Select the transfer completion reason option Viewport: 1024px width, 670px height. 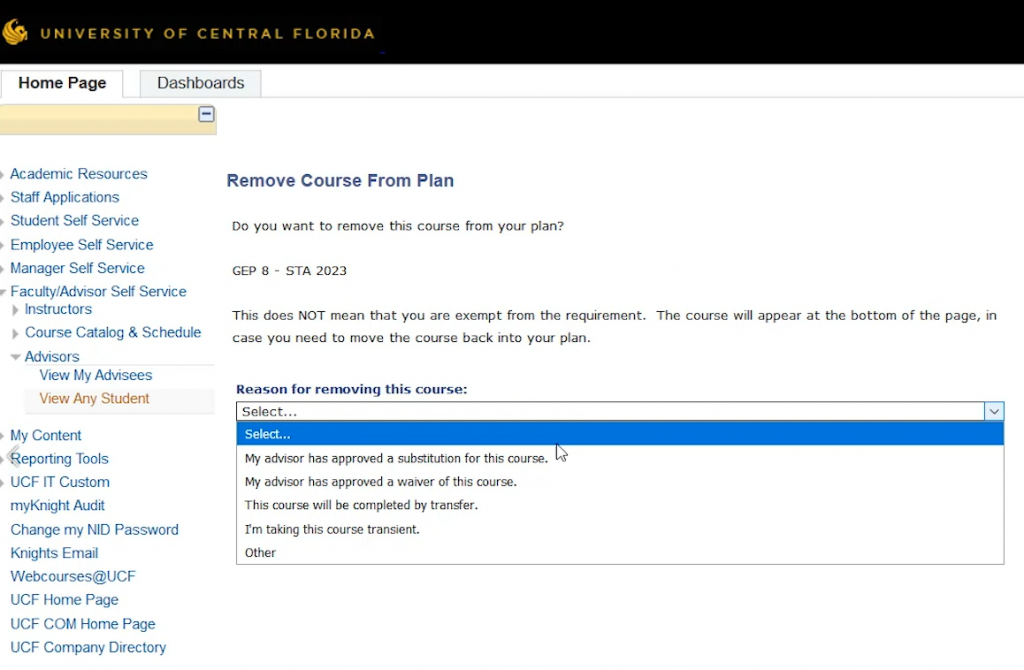[x=362, y=505]
